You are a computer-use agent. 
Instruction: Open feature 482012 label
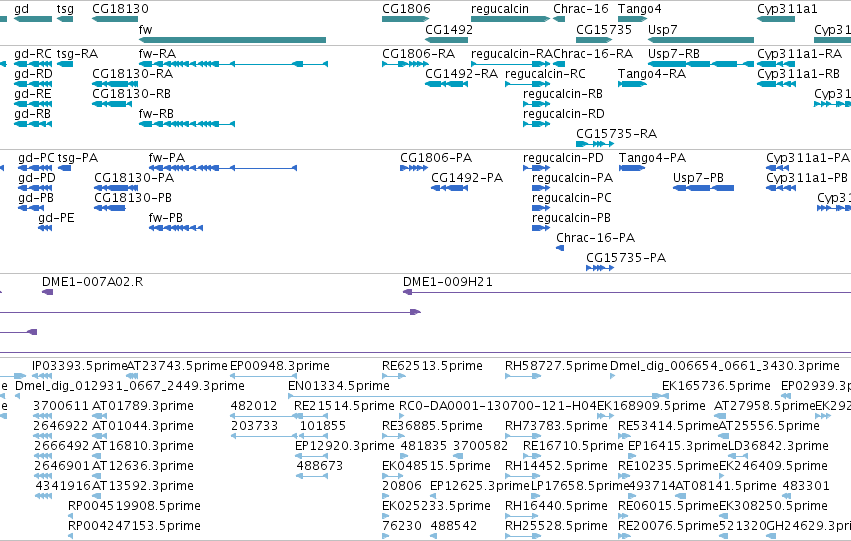[253, 406]
